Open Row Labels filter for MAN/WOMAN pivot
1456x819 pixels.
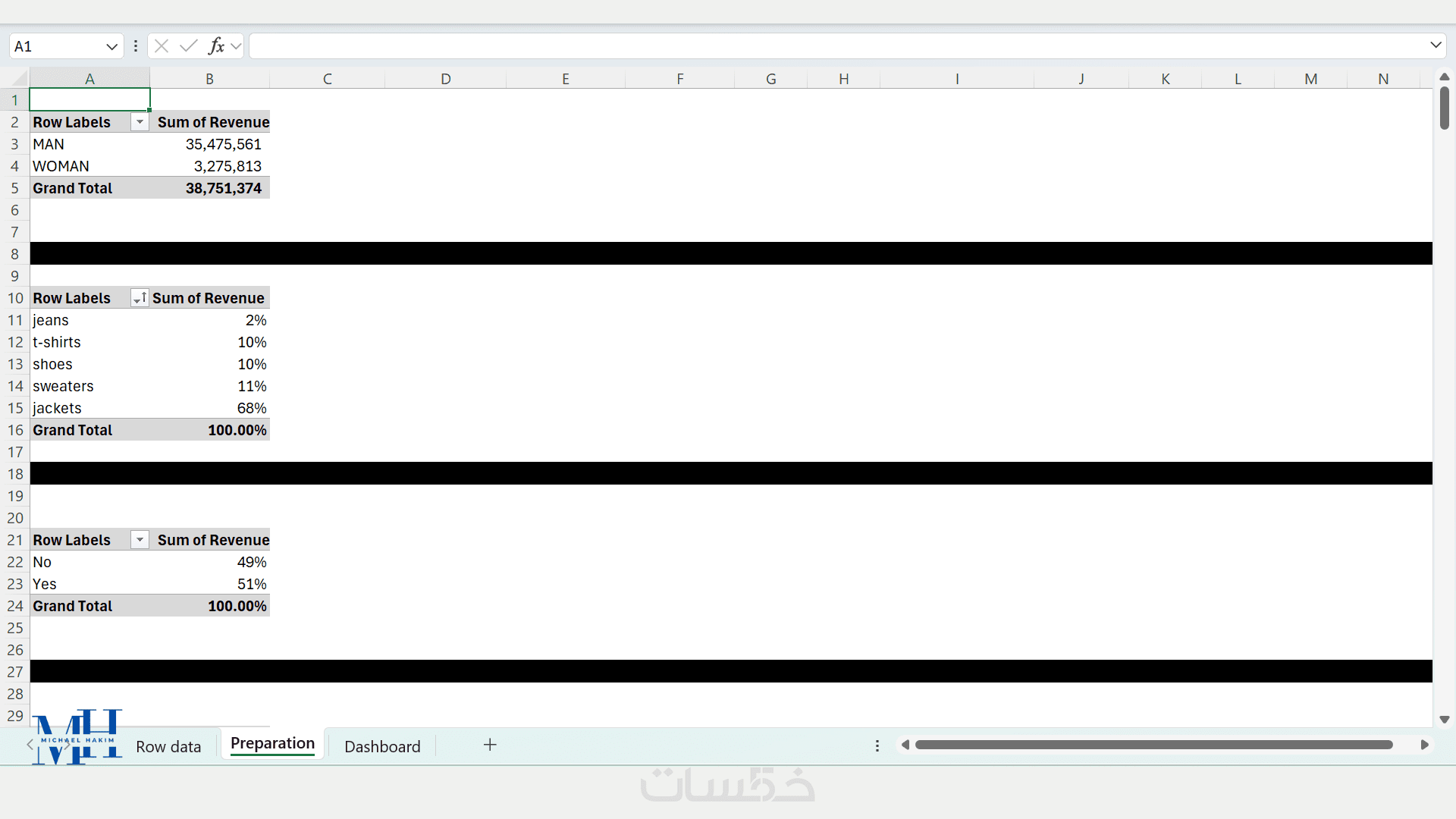[140, 122]
